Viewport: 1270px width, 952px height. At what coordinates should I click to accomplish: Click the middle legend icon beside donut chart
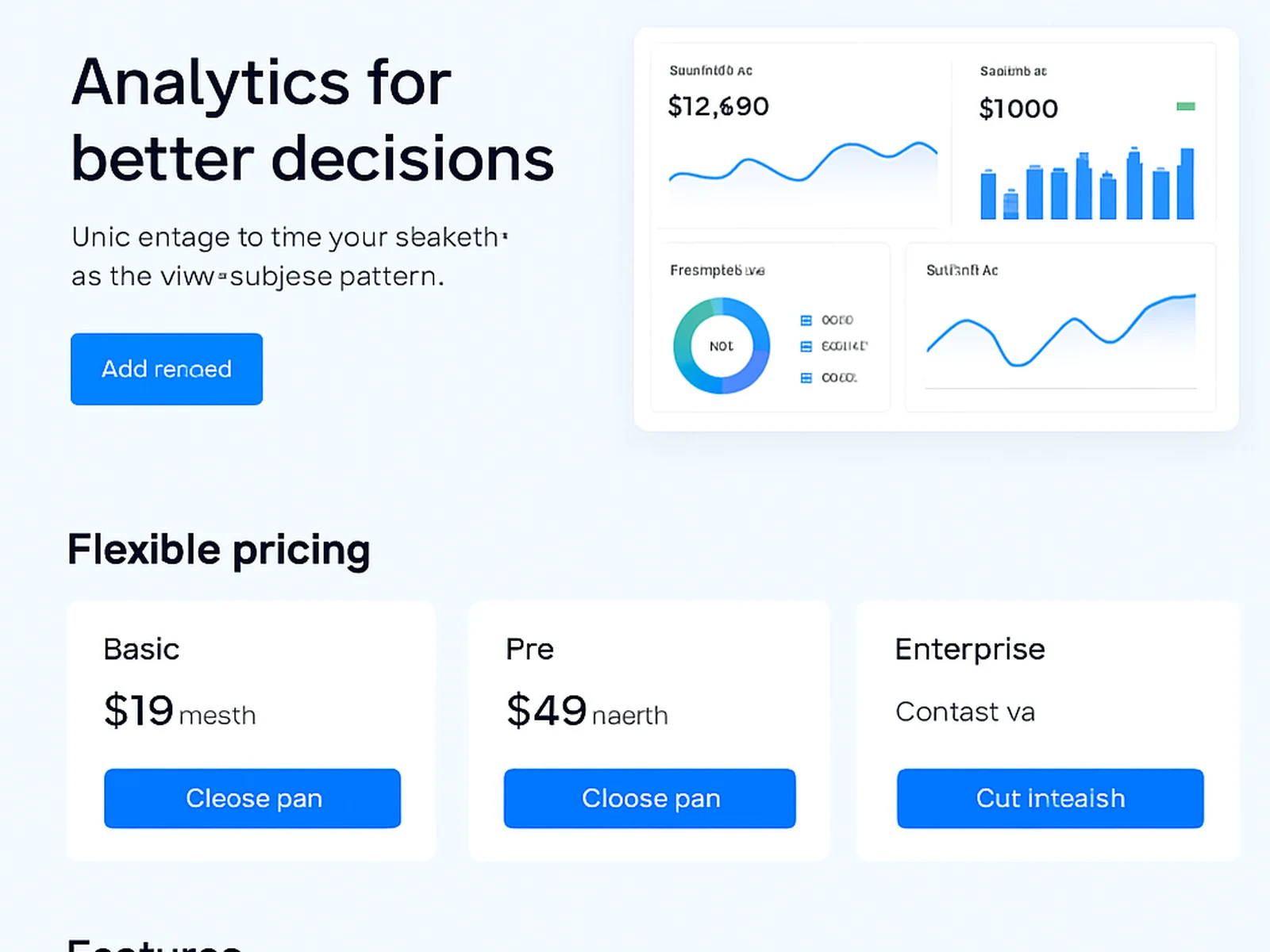(806, 347)
